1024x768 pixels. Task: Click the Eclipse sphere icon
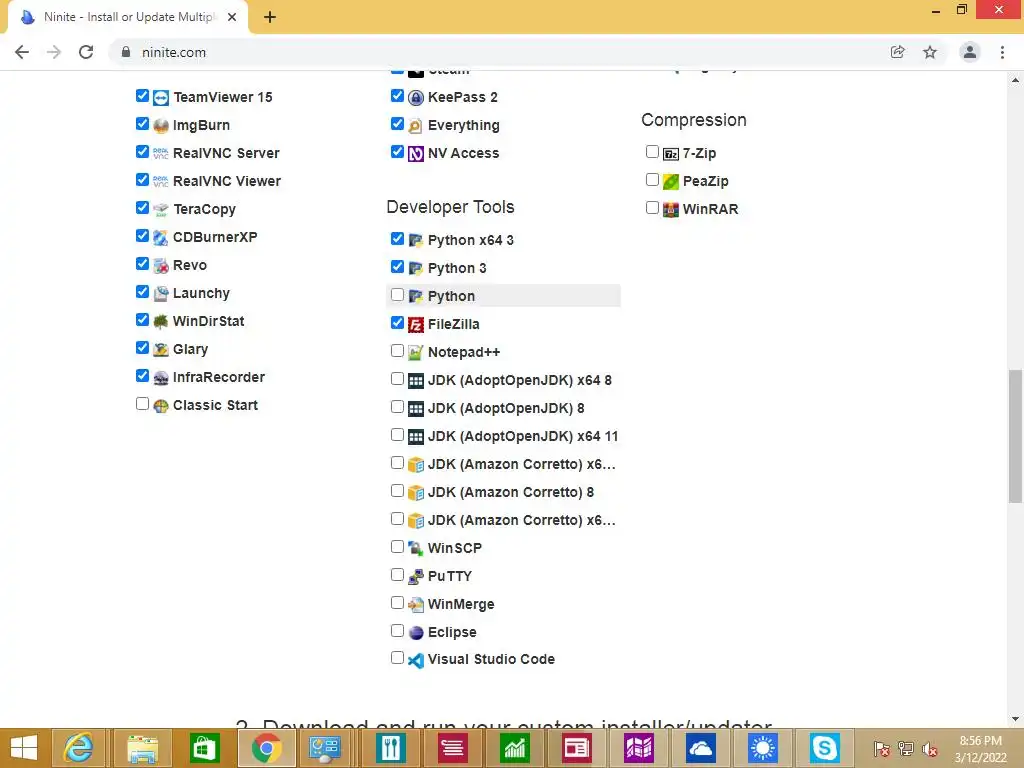416,633
